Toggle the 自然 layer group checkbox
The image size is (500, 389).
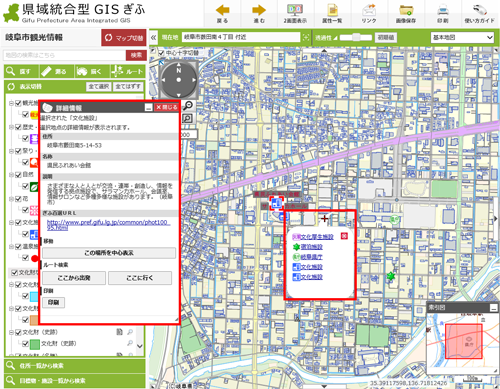click(x=18, y=175)
